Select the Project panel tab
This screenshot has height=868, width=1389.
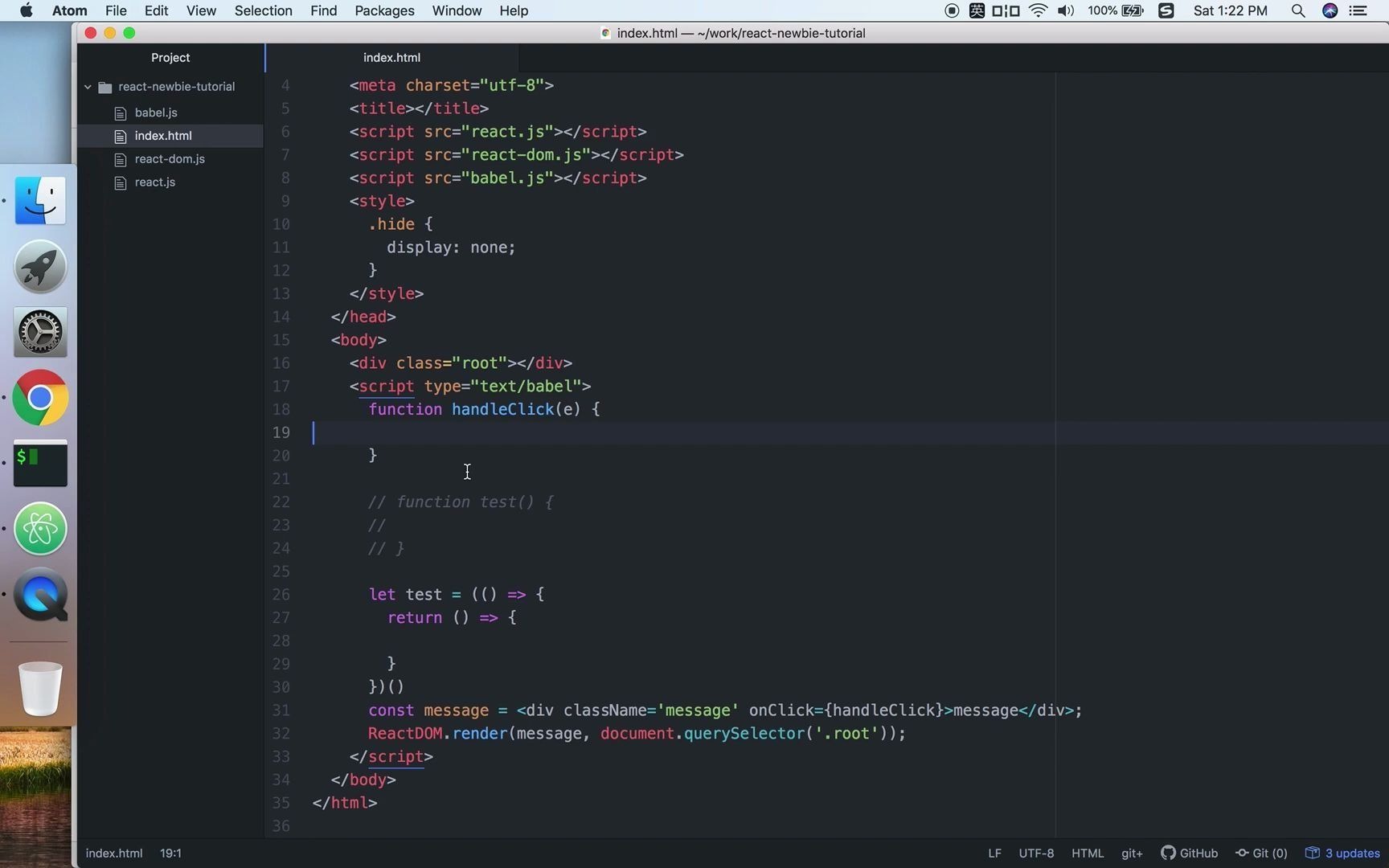point(170,58)
